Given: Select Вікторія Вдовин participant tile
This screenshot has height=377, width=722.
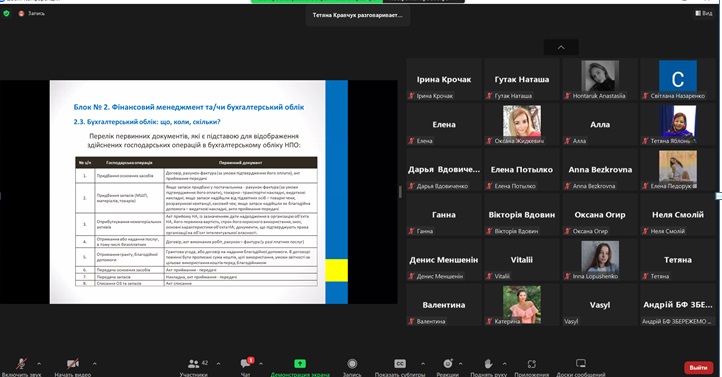Looking at the screenshot, I should coord(522,215).
